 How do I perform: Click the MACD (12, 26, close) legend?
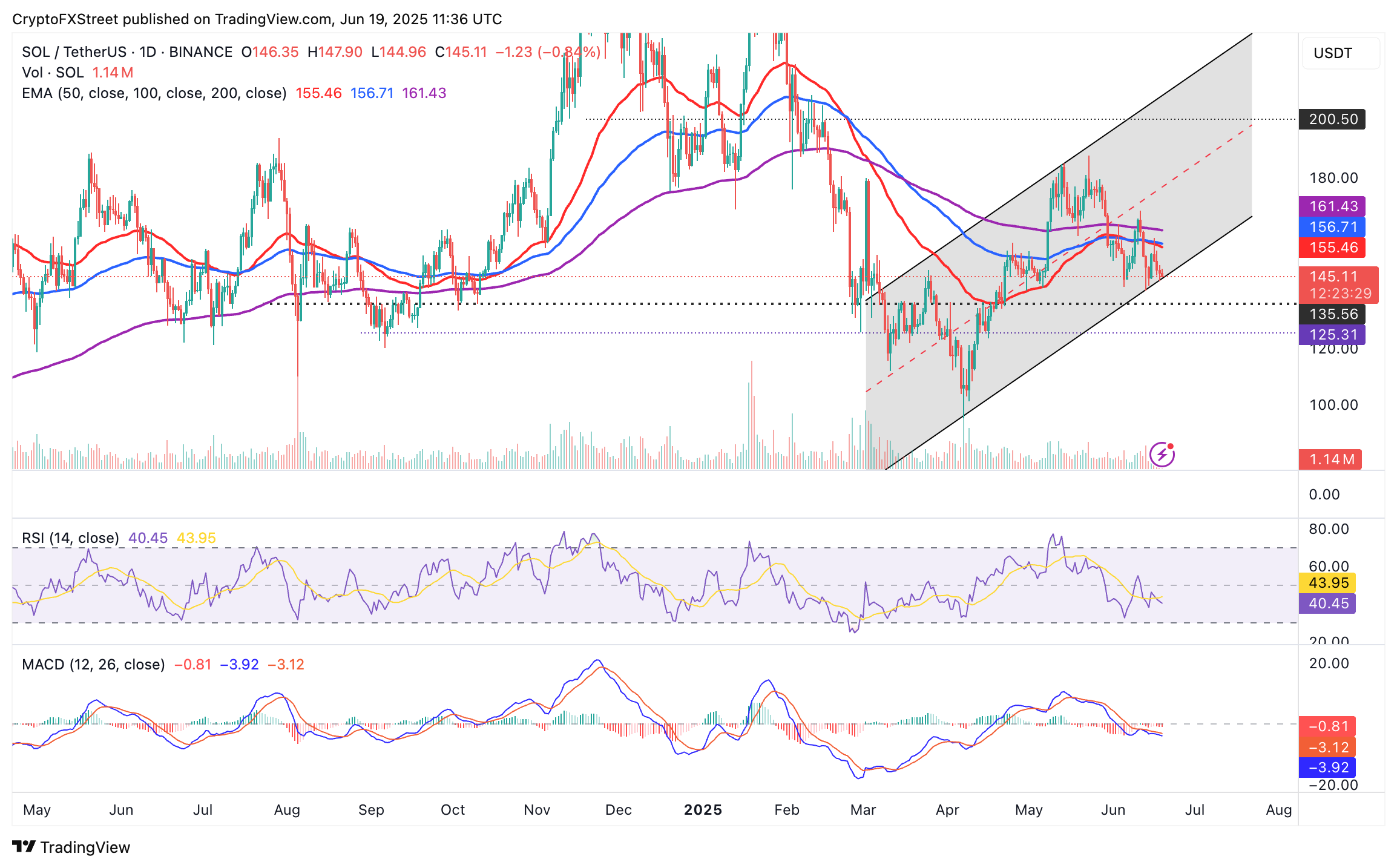(93, 665)
